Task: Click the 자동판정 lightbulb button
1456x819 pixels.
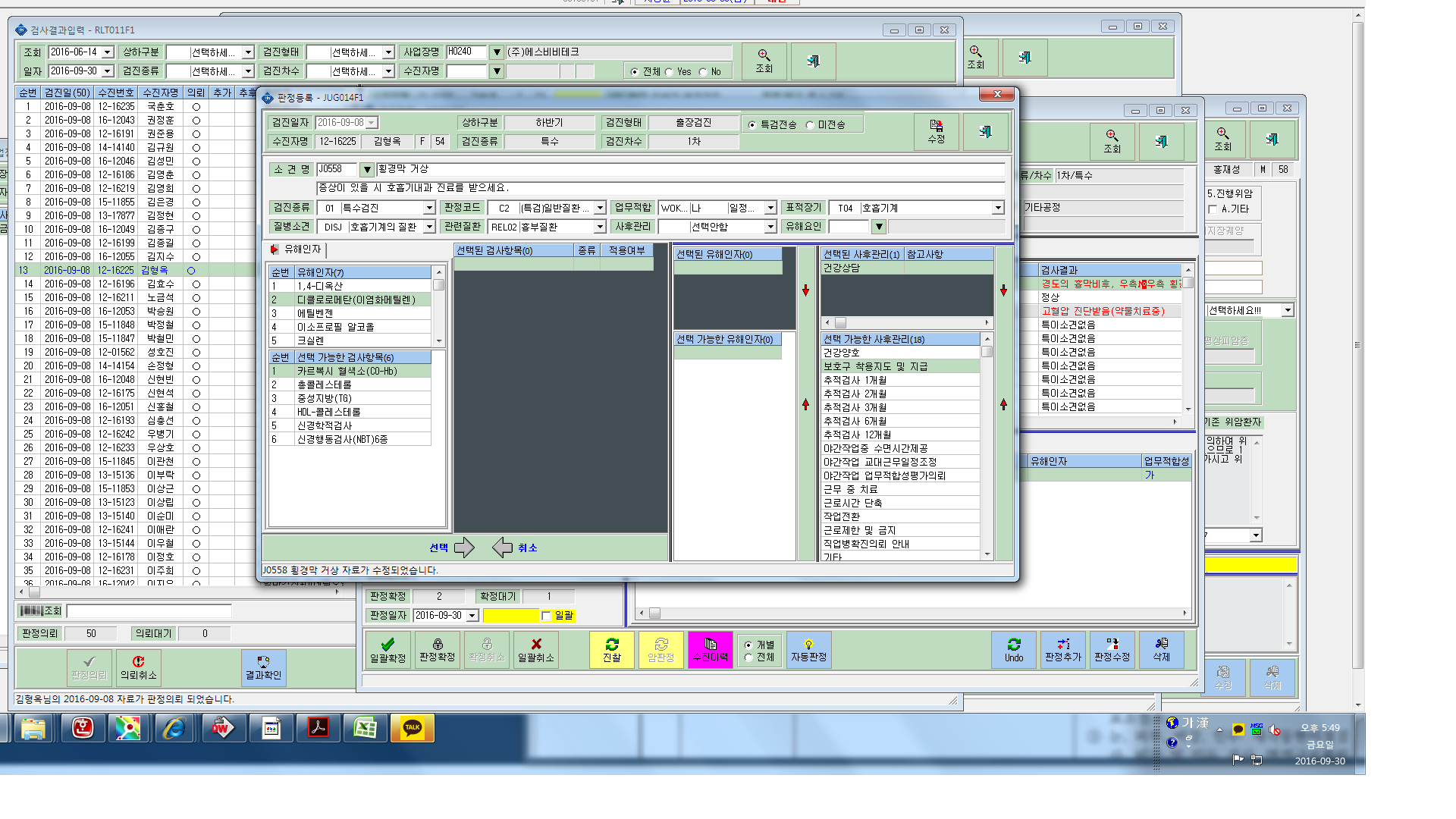Action: 808,650
